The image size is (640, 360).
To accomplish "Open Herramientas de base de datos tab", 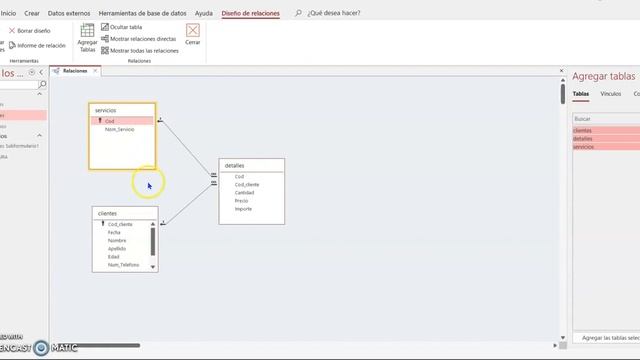I will [142, 13].
